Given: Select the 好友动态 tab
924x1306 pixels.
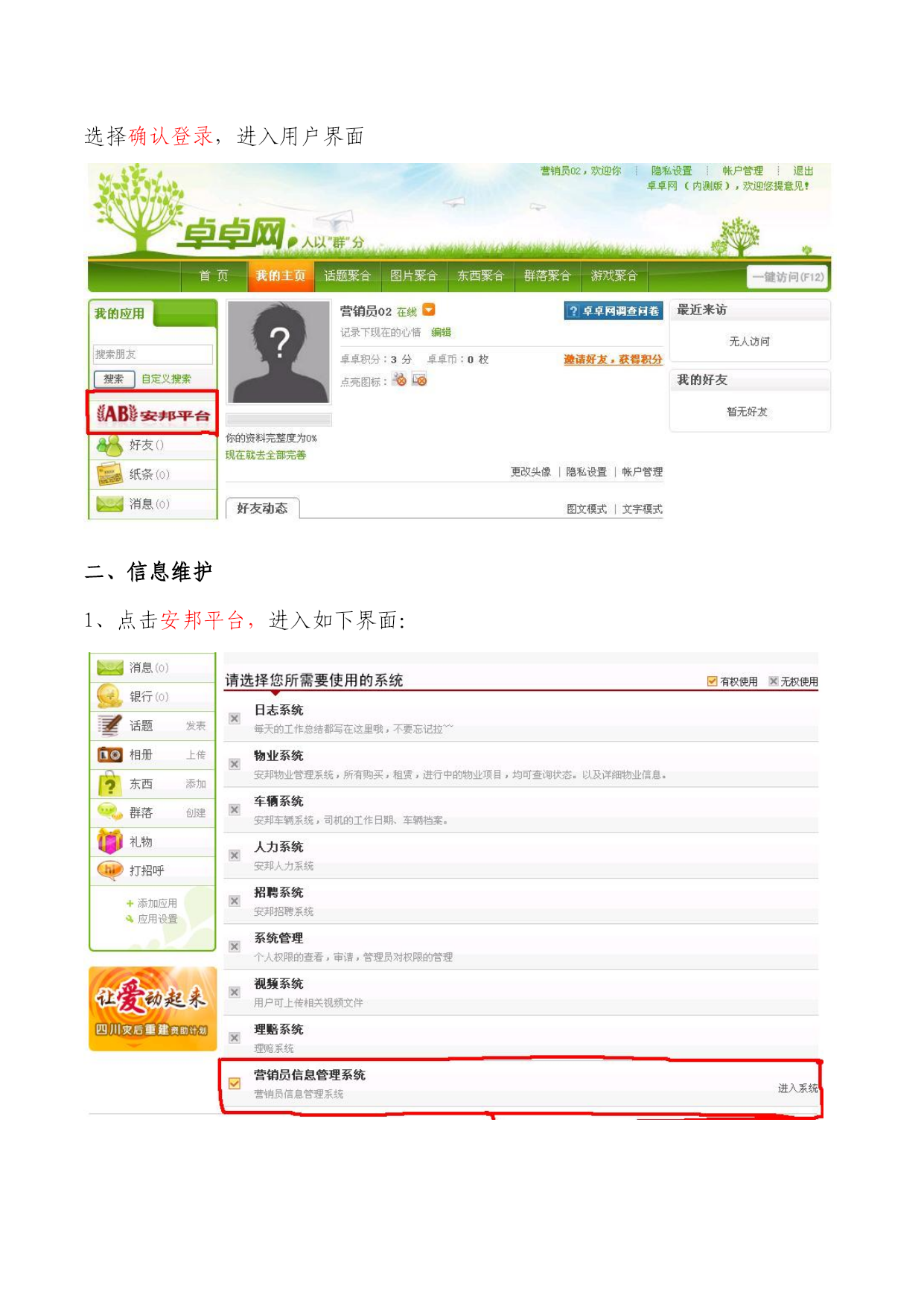Looking at the screenshot, I should click(262, 509).
